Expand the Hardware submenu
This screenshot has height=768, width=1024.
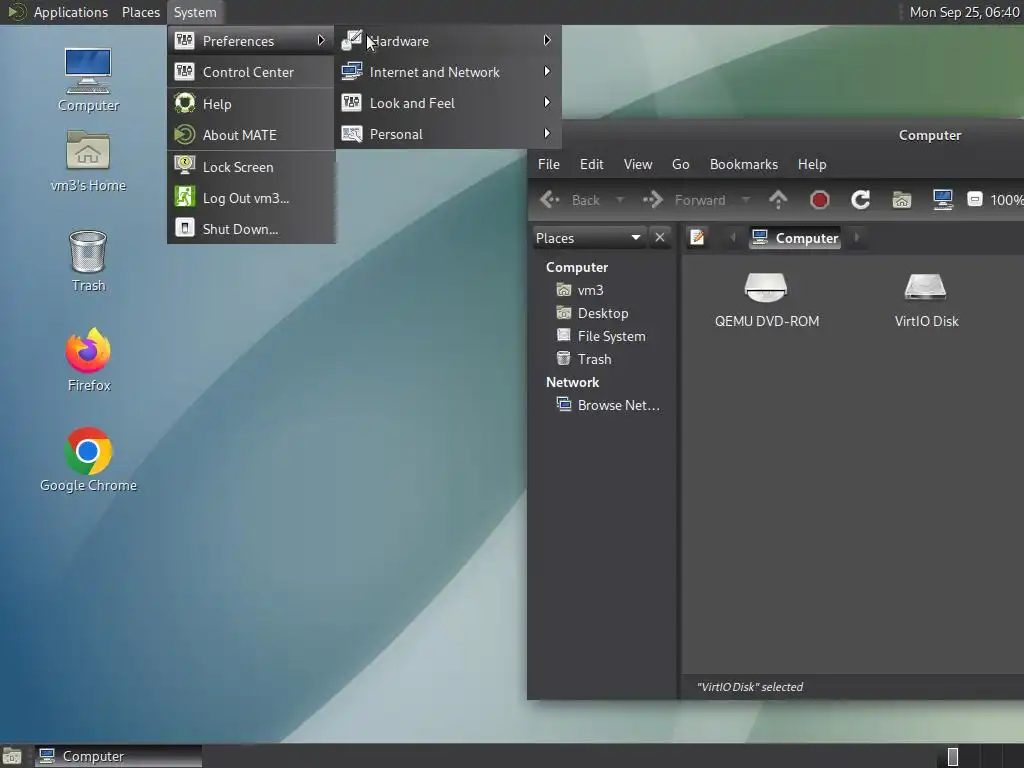click(x=447, y=40)
